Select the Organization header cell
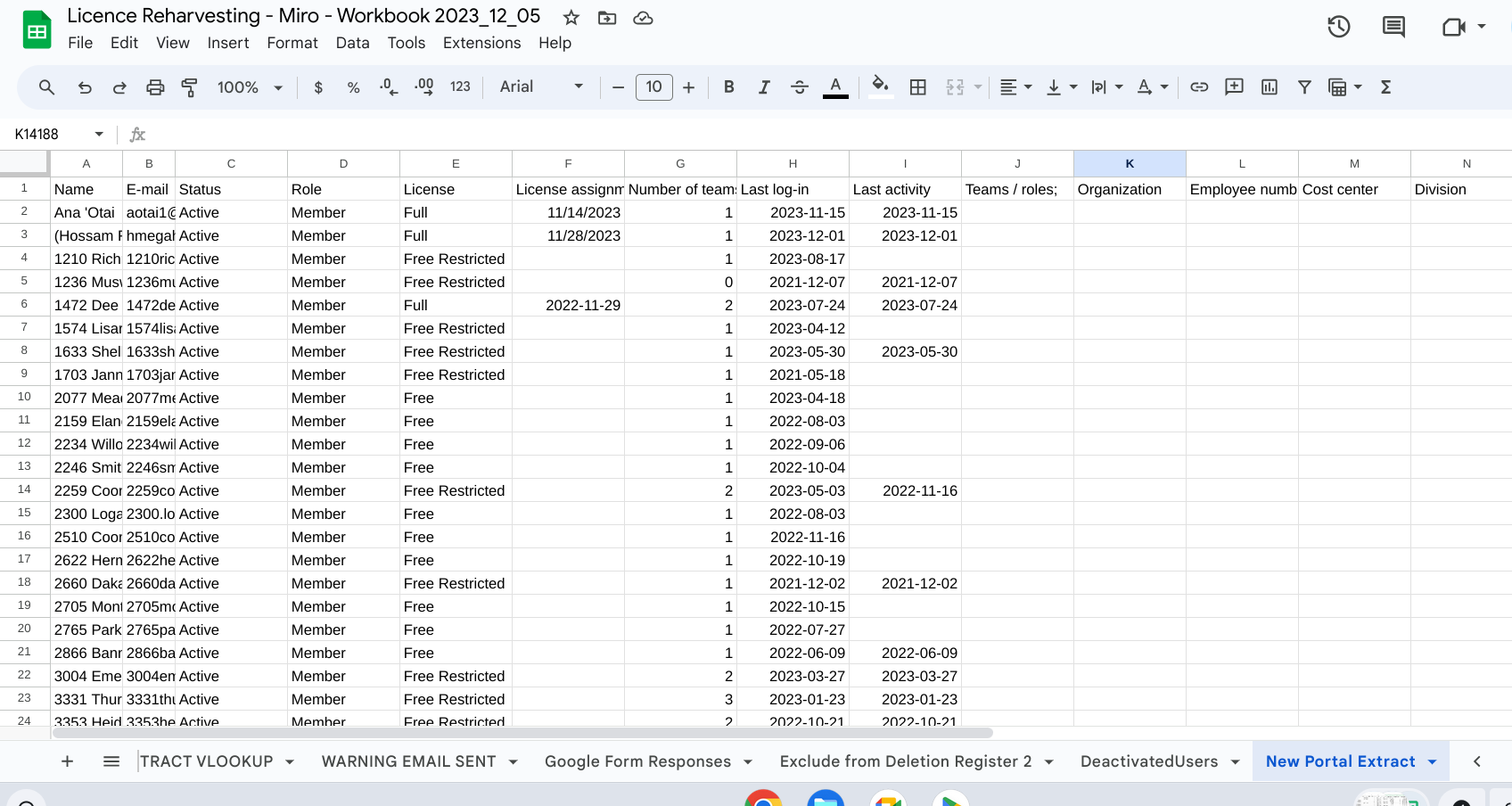1512x806 pixels. point(1130,189)
